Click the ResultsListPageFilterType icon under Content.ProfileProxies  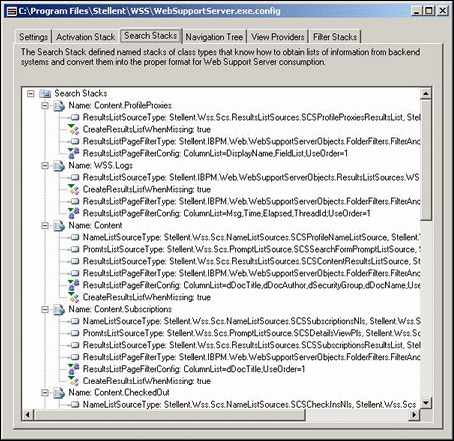(x=75, y=141)
